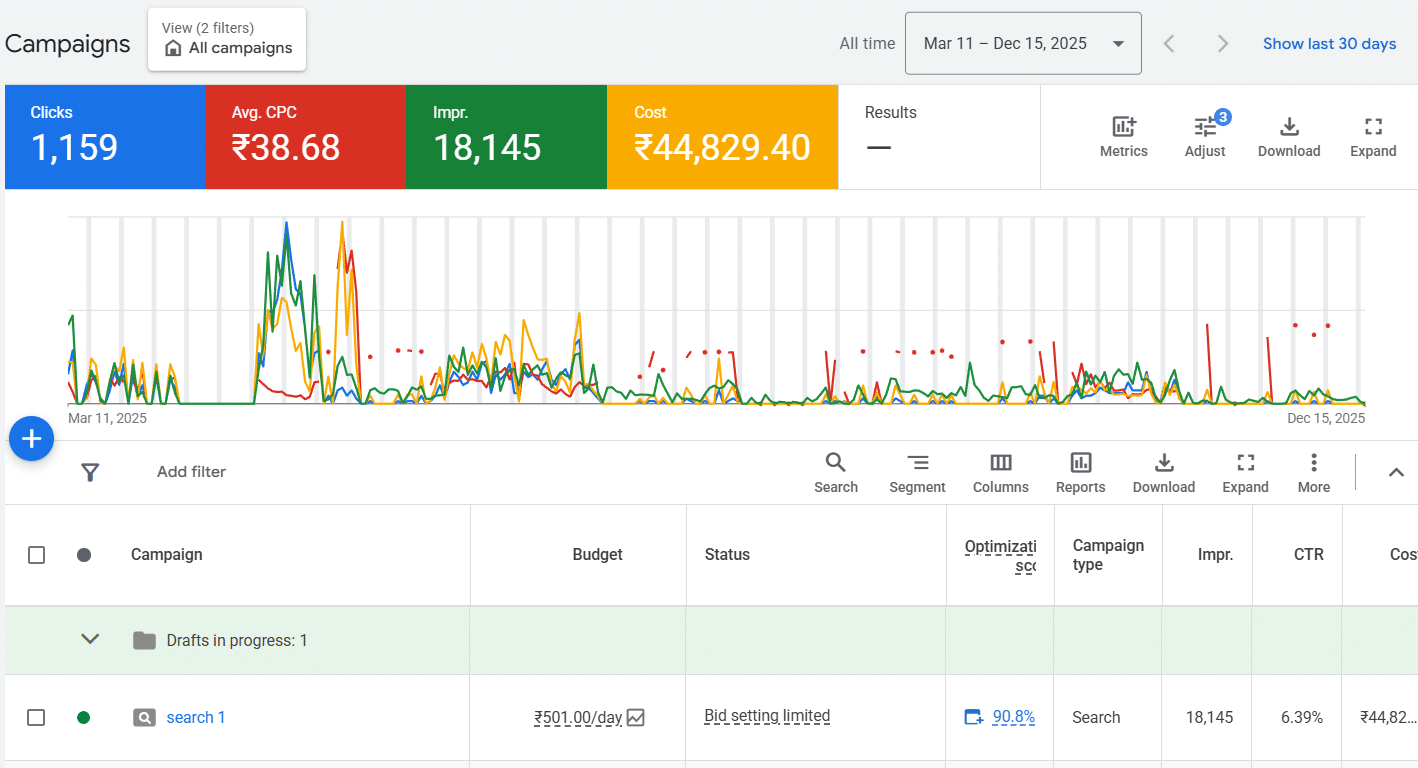Tick the select-all campaigns header checkbox

[37, 555]
